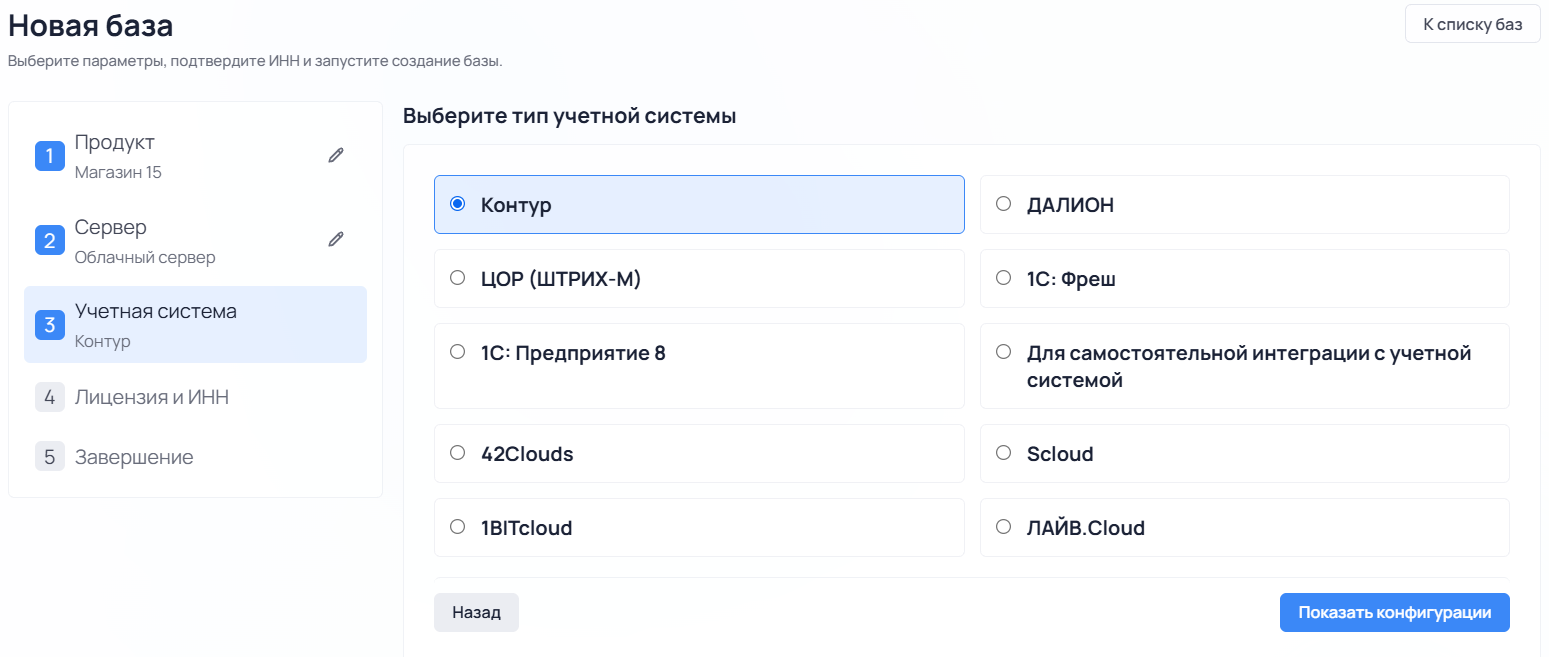This screenshot has width=1549, height=657.
Task: Click the Контур option label text
Action: [x=516, y=205]
